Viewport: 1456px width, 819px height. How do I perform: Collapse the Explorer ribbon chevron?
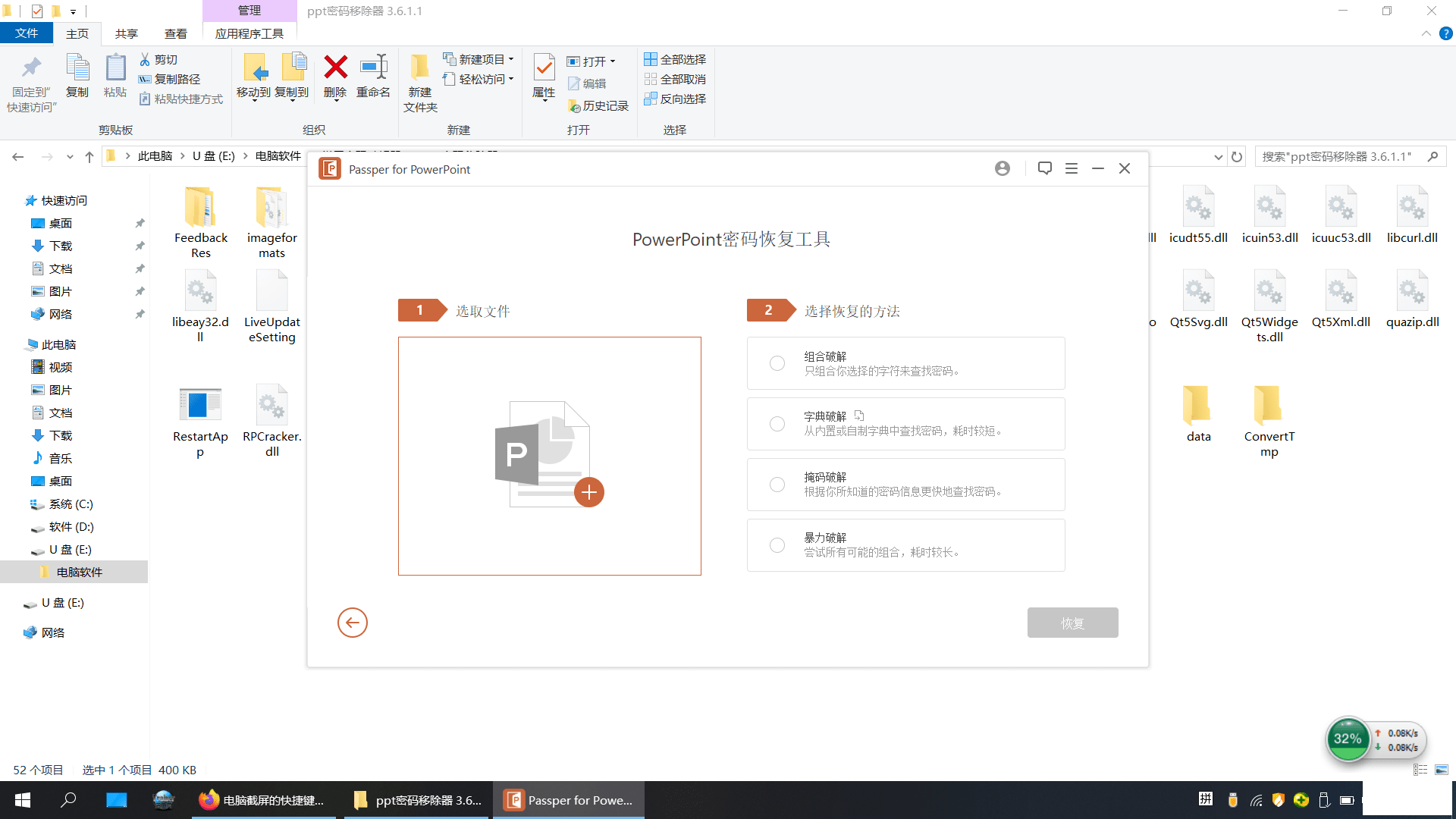coord(1426,33)
